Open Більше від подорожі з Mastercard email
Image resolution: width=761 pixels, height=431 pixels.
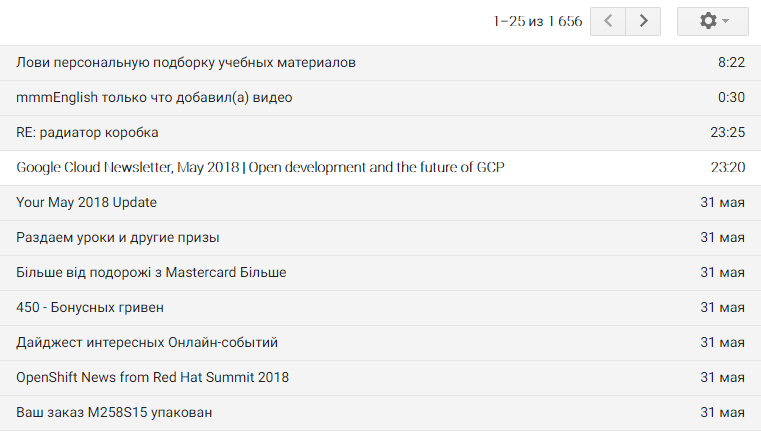pyautogui.click(x=380, y=273)
